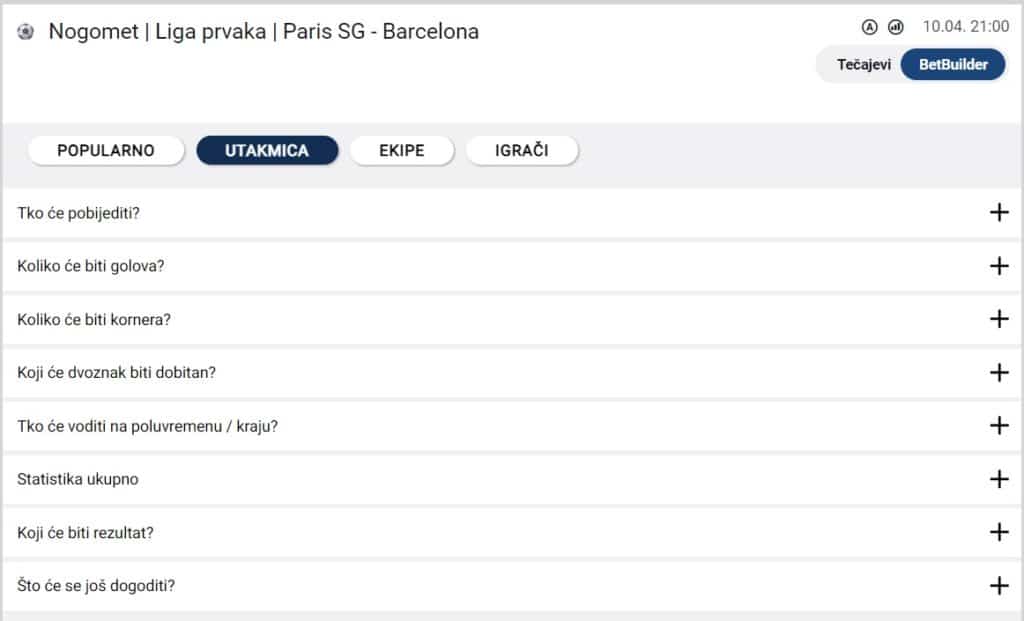Image resolution: width=1024 pixels, height=621 pixels.
Task: Select the UTAKMICA tab
Action: click(267, 151)
